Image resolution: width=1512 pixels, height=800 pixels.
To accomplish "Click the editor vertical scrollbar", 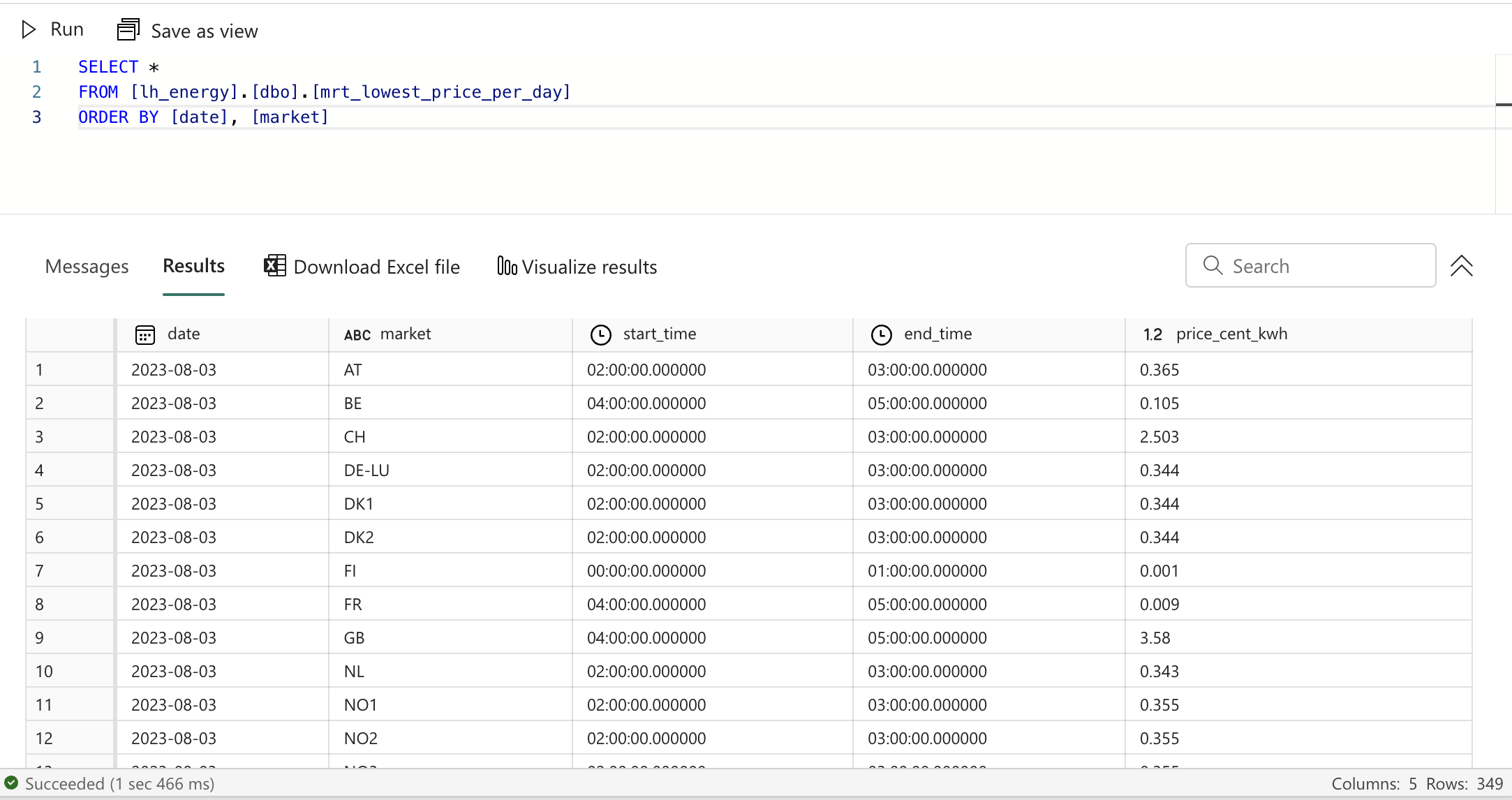I will pos(1504,105).
